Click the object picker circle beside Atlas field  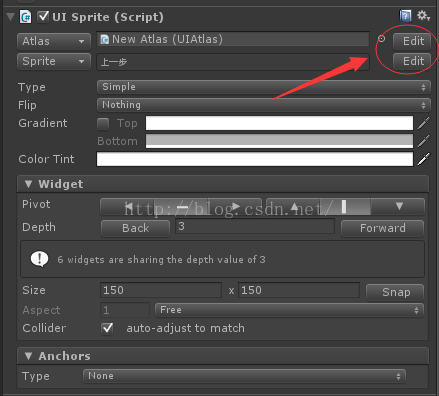[381, 39]
